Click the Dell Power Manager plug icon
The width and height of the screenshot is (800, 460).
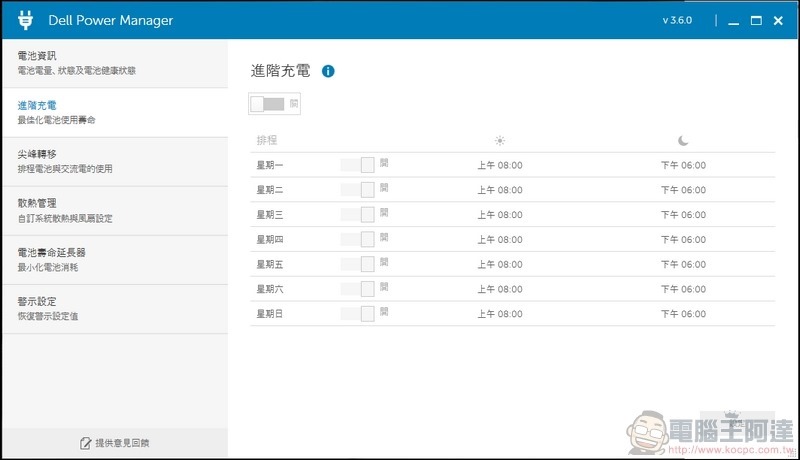click(25, 20)
